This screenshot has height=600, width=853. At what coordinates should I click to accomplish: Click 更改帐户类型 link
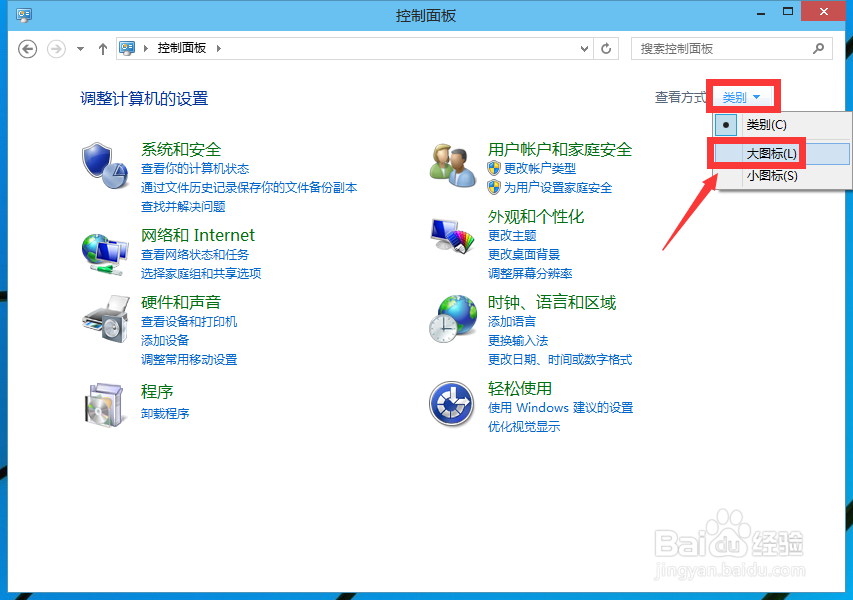(x=540, y=169)
